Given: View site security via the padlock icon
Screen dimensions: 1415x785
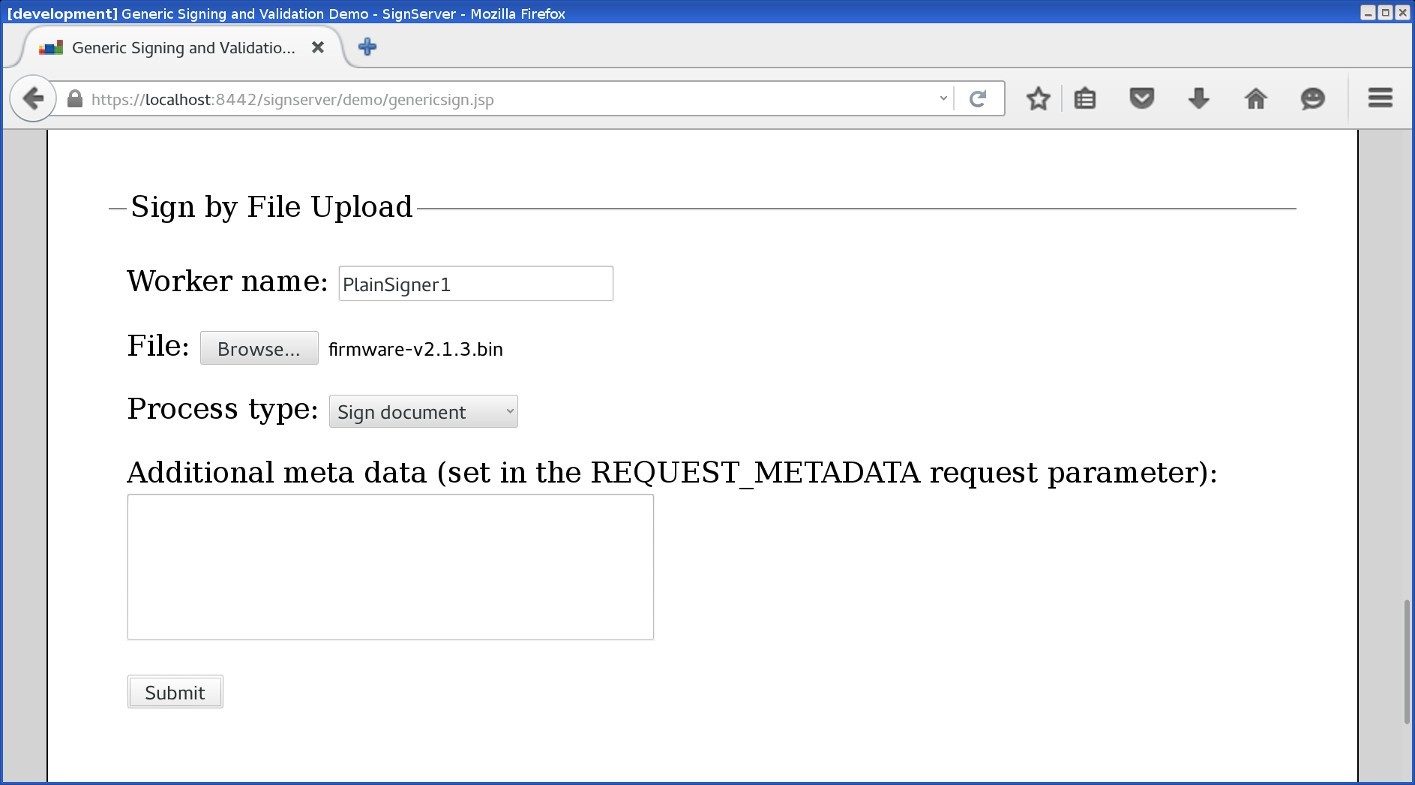Looking at the screenshot, I should pos(73,99).
